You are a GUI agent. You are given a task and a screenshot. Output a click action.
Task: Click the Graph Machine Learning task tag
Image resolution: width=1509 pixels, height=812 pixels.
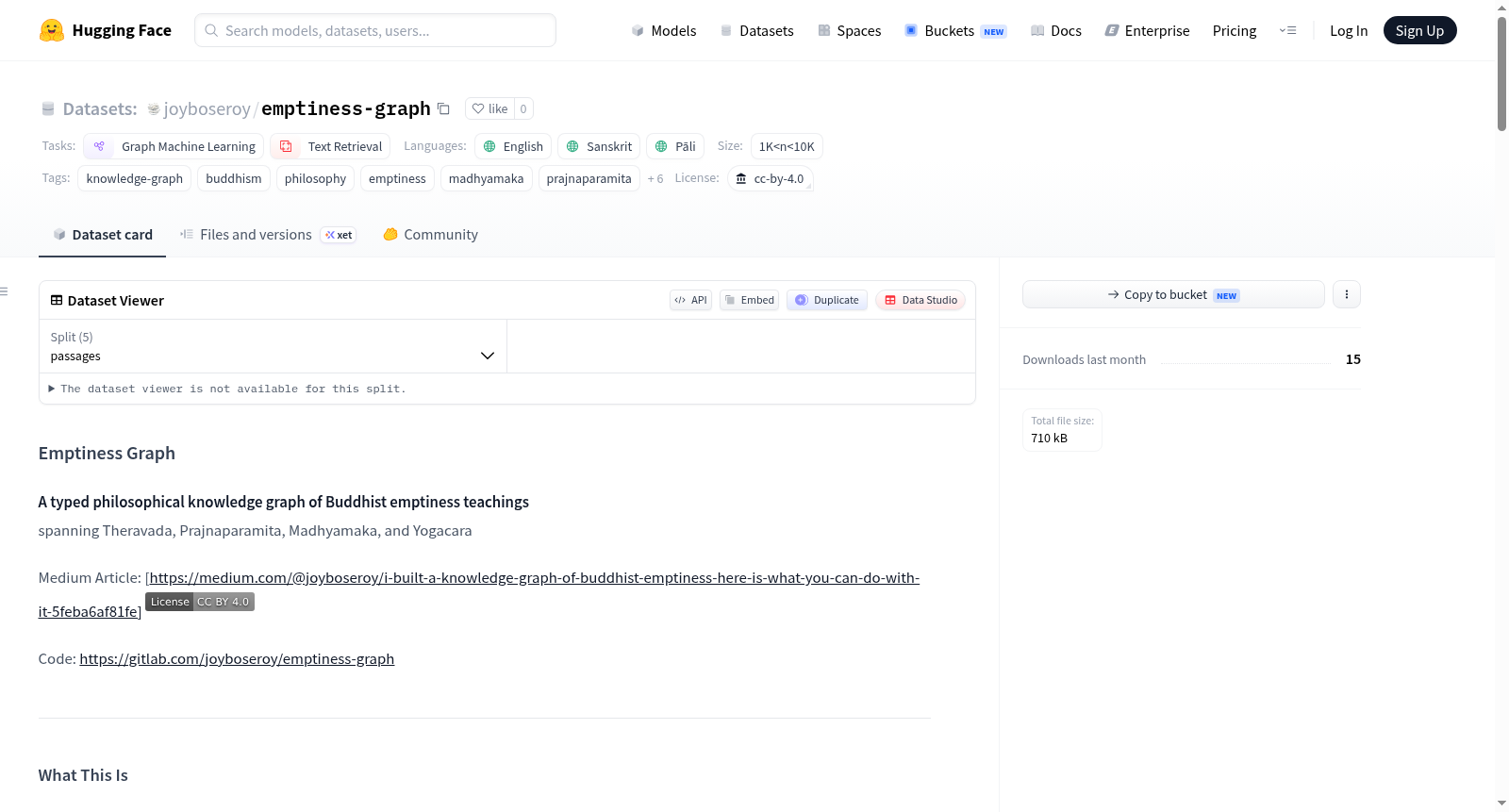pos(174,146)
